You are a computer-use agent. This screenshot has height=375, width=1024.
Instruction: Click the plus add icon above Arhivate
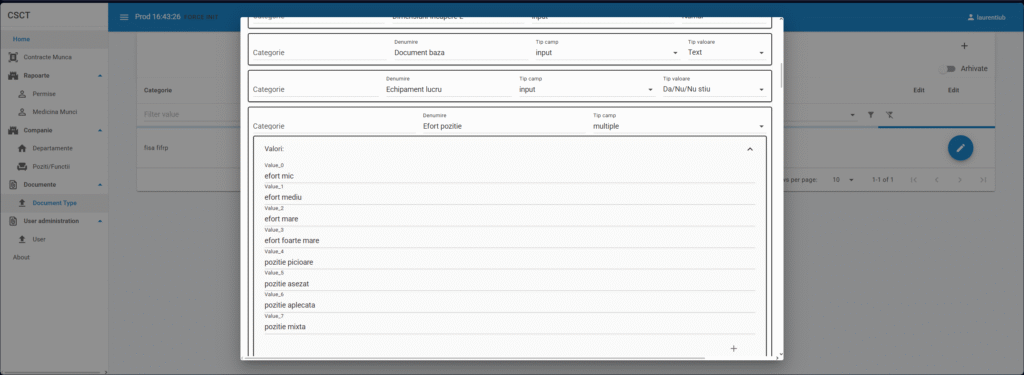point(965,46)
